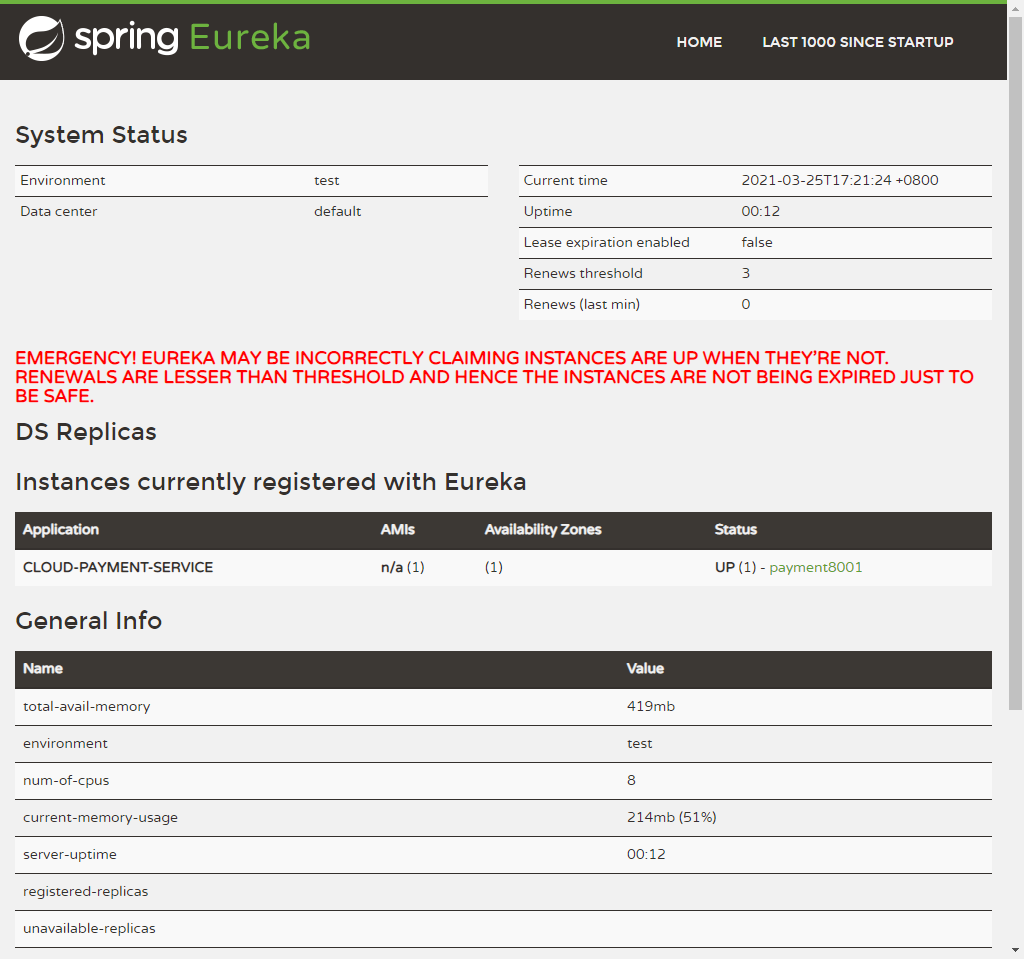This screenshot has height=959, width=1024.
Task: Click the vertical scrollbar thumb
Action: click(x=1015, y=363)
